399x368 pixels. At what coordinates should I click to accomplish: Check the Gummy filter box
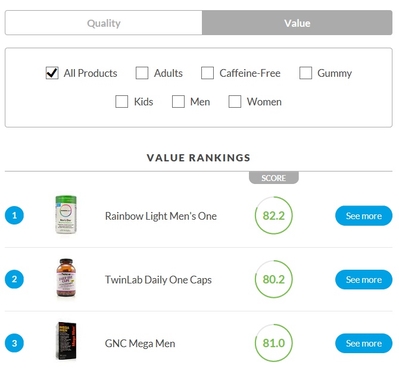click(x=305, y=73)
